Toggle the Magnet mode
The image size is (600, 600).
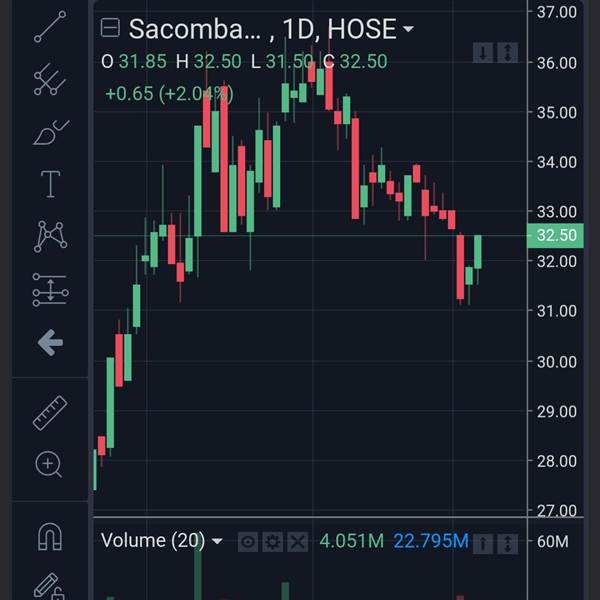point(50,536)
